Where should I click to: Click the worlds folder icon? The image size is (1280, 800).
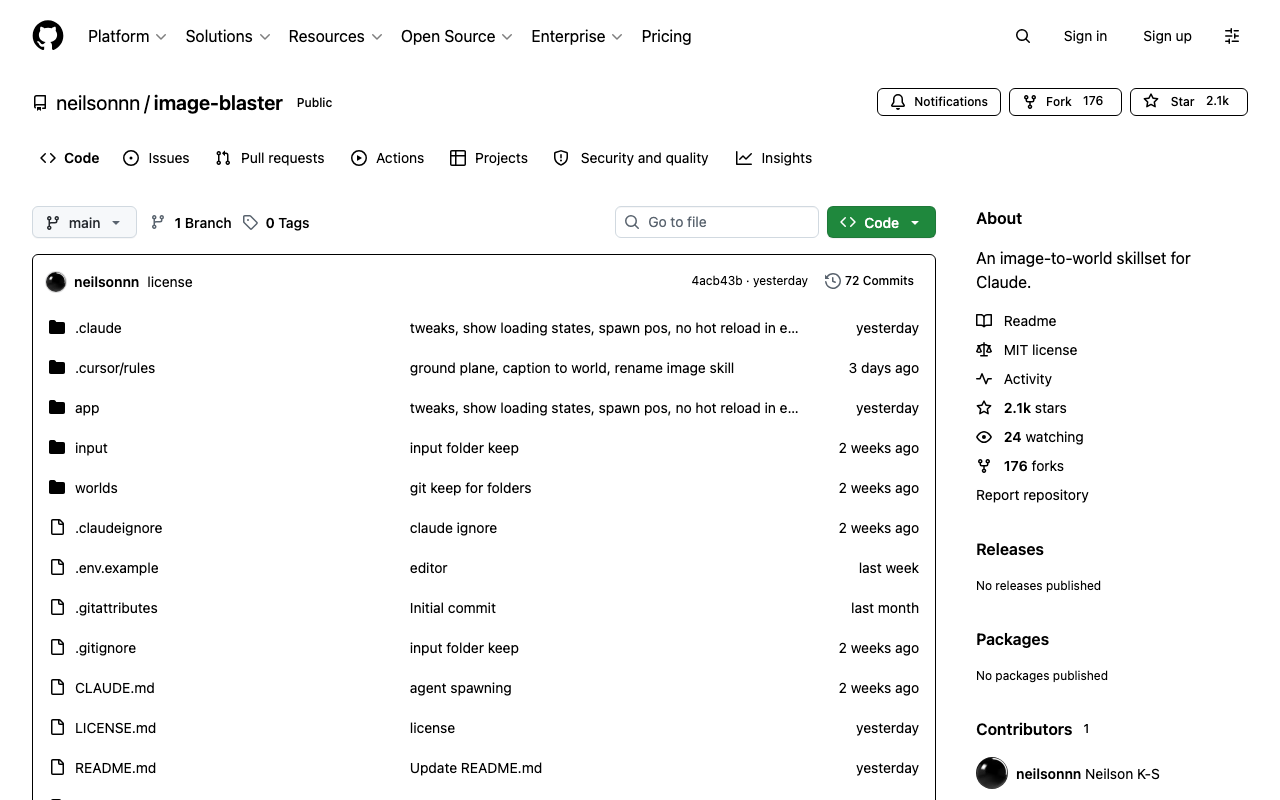(x=57, y=488)
